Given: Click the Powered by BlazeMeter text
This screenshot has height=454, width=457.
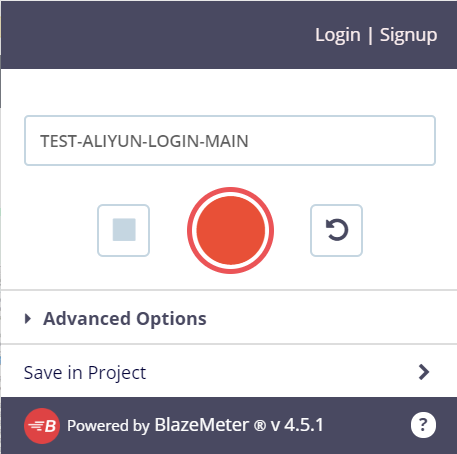Looking at the screenshot, I should [158, 425].
